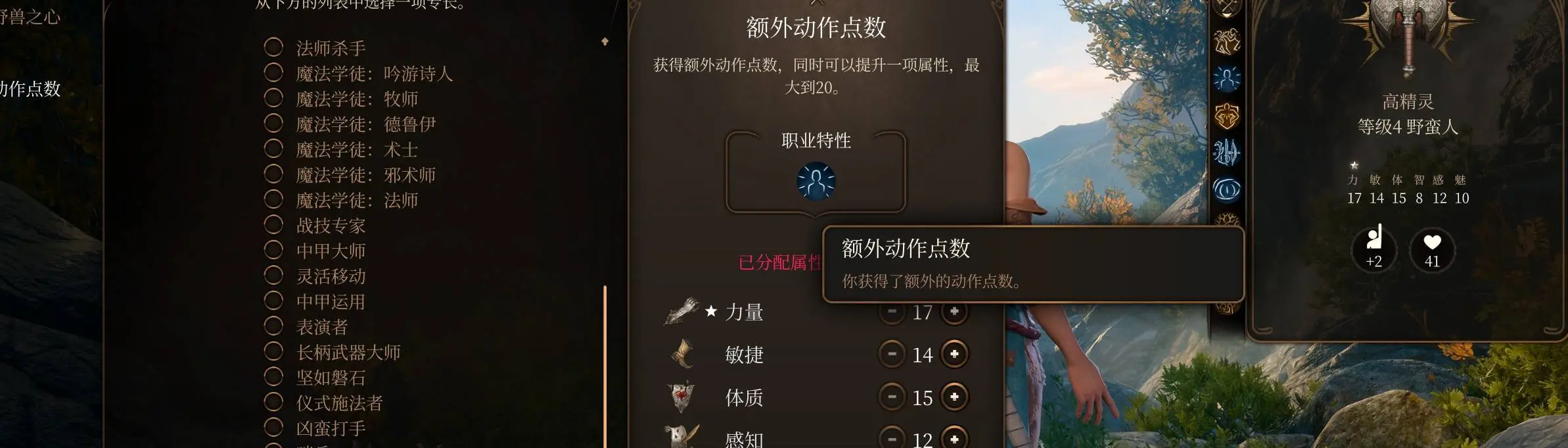
Task: Select the 法师杀手 feat radio button
Action: (x=273, y=47)
